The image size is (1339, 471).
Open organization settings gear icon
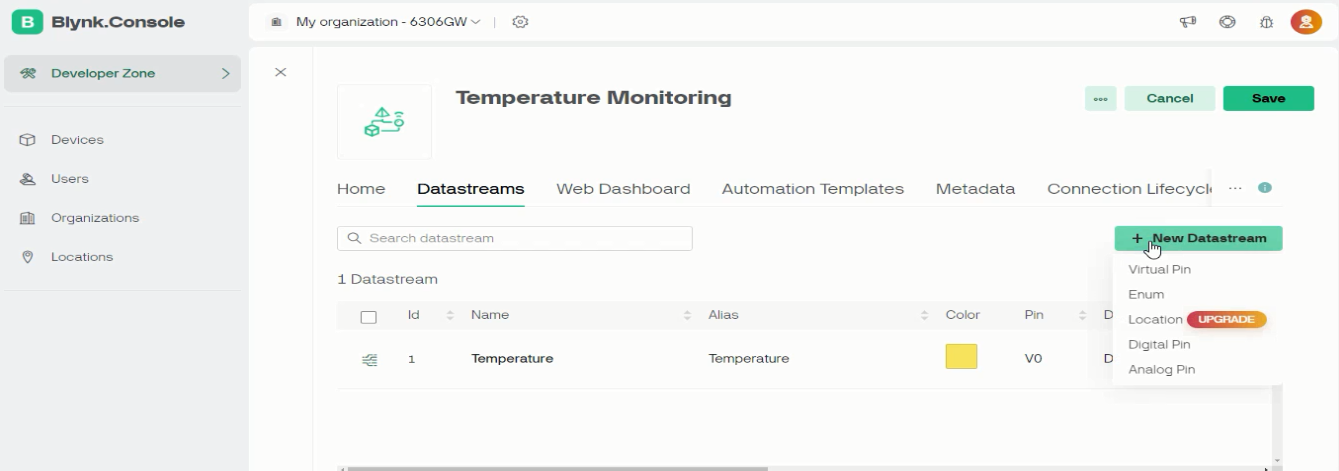520,22
